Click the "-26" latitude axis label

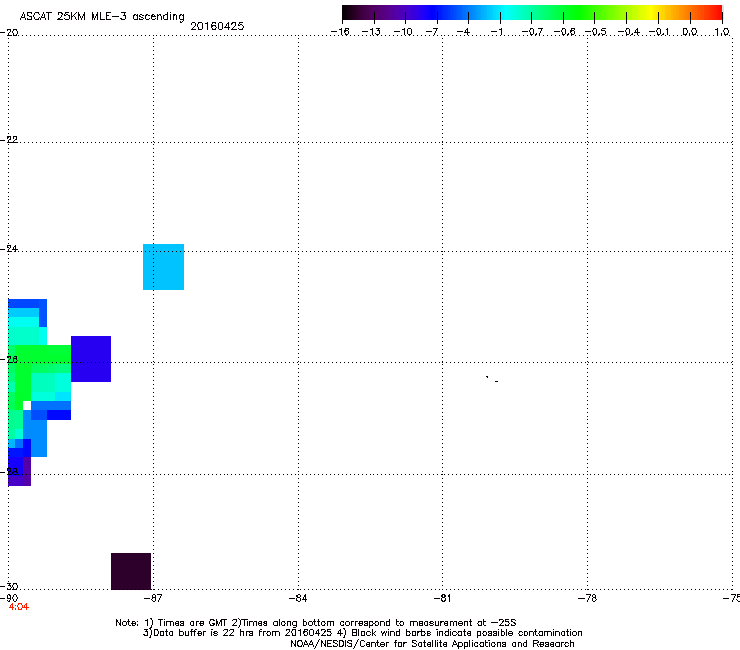point(9,360)
